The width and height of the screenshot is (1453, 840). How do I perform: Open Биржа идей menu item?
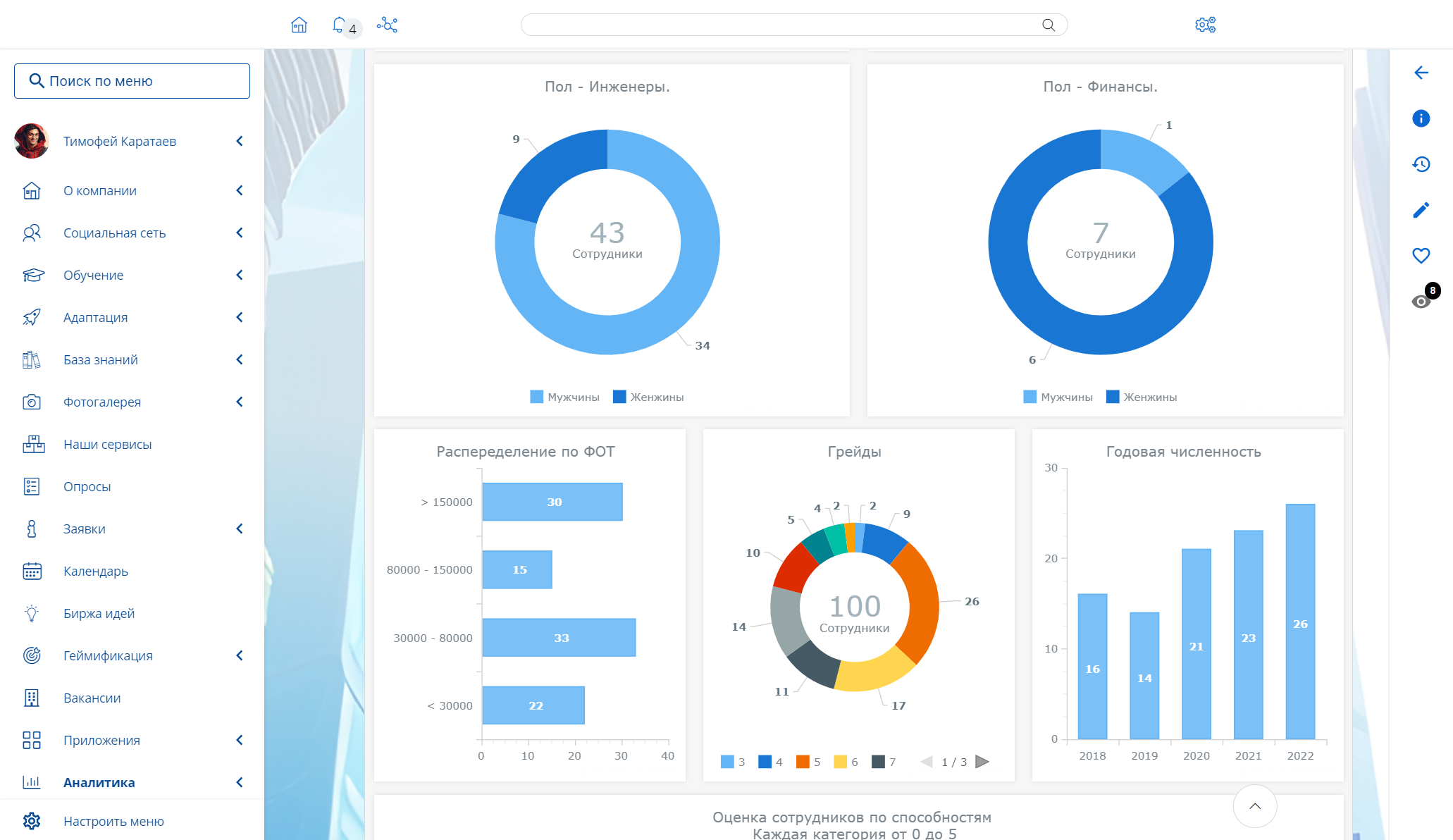(99, 613)
